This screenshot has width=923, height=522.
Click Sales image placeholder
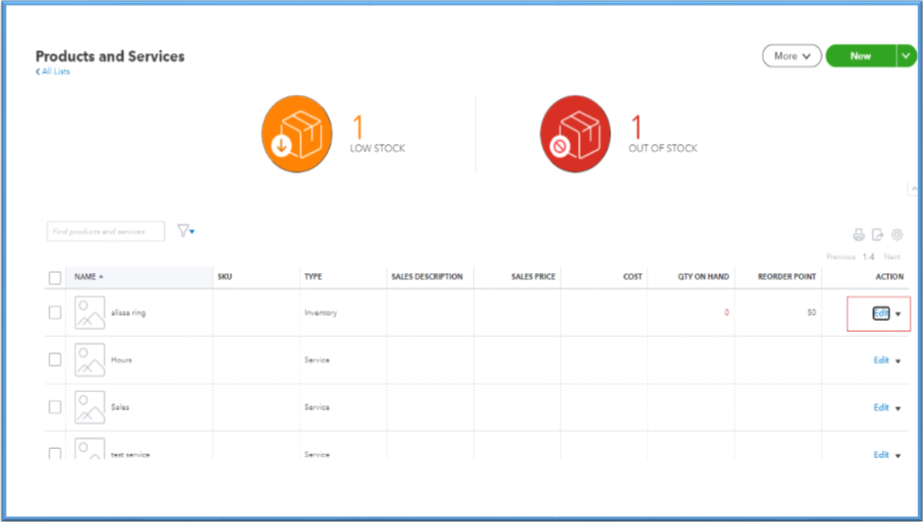[89, 407]
